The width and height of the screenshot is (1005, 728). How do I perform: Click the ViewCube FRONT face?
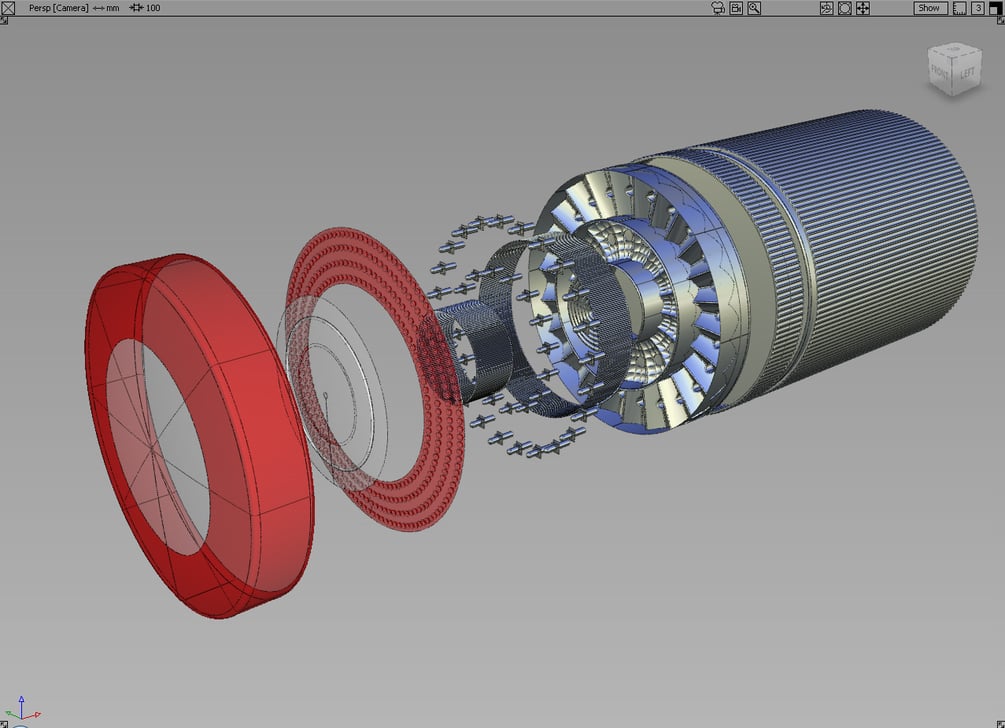(x=940, y=72)
